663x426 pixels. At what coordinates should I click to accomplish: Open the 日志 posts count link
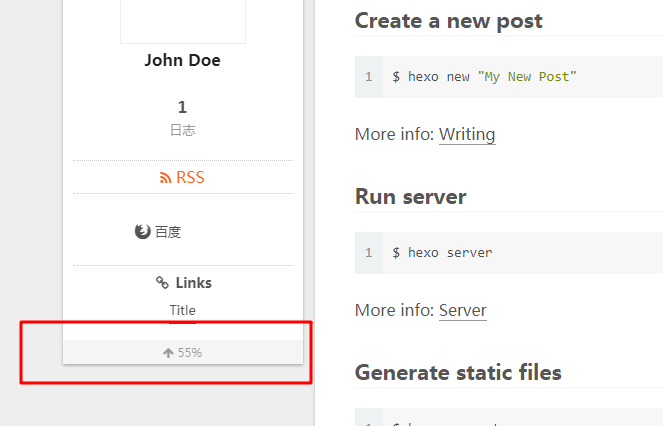(x=183, y=118)
